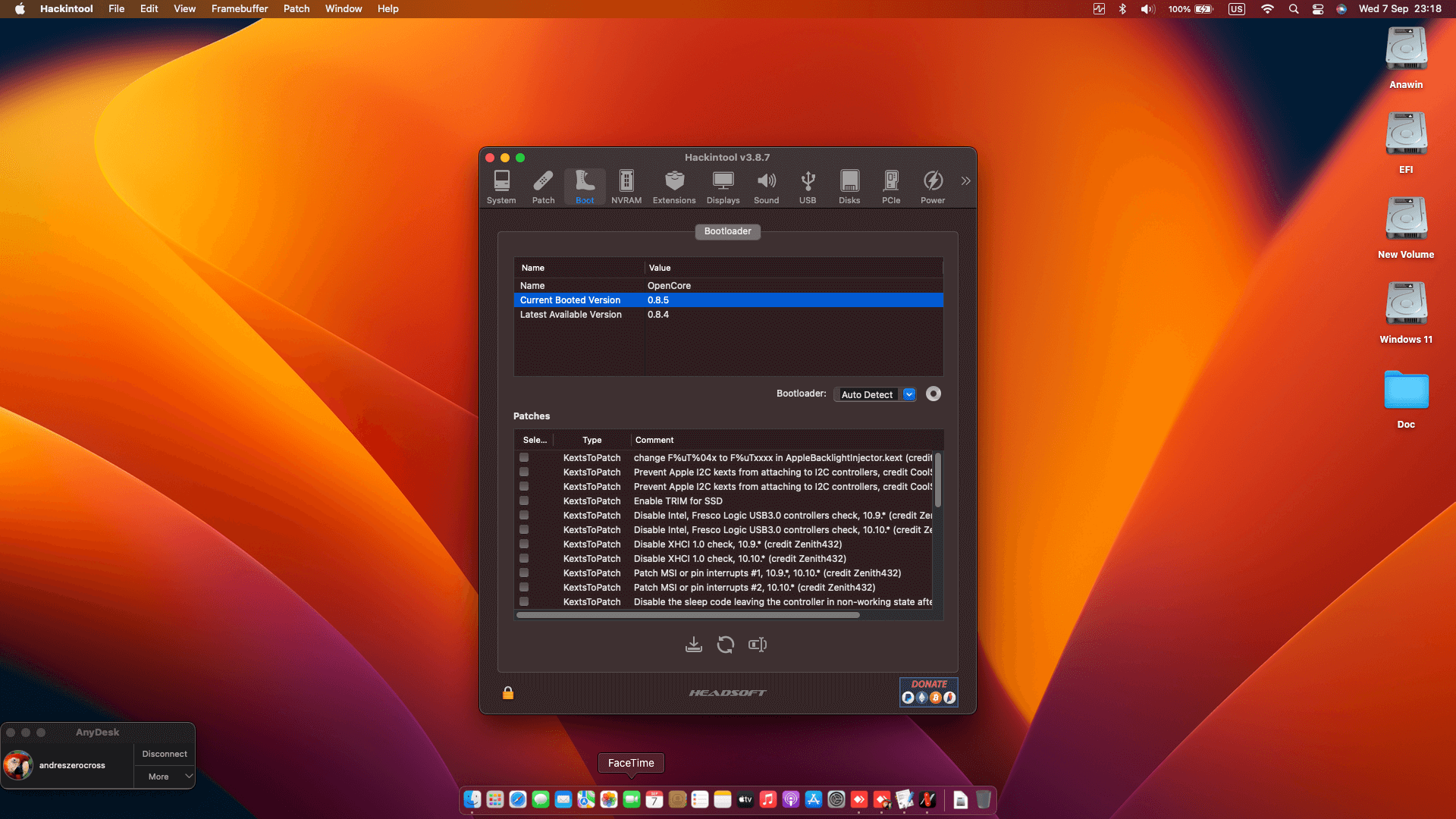This screenshot has height=819, width=1456.
Task: Open the PCIe toolbar tab
Action: click(x=891, y=187)
